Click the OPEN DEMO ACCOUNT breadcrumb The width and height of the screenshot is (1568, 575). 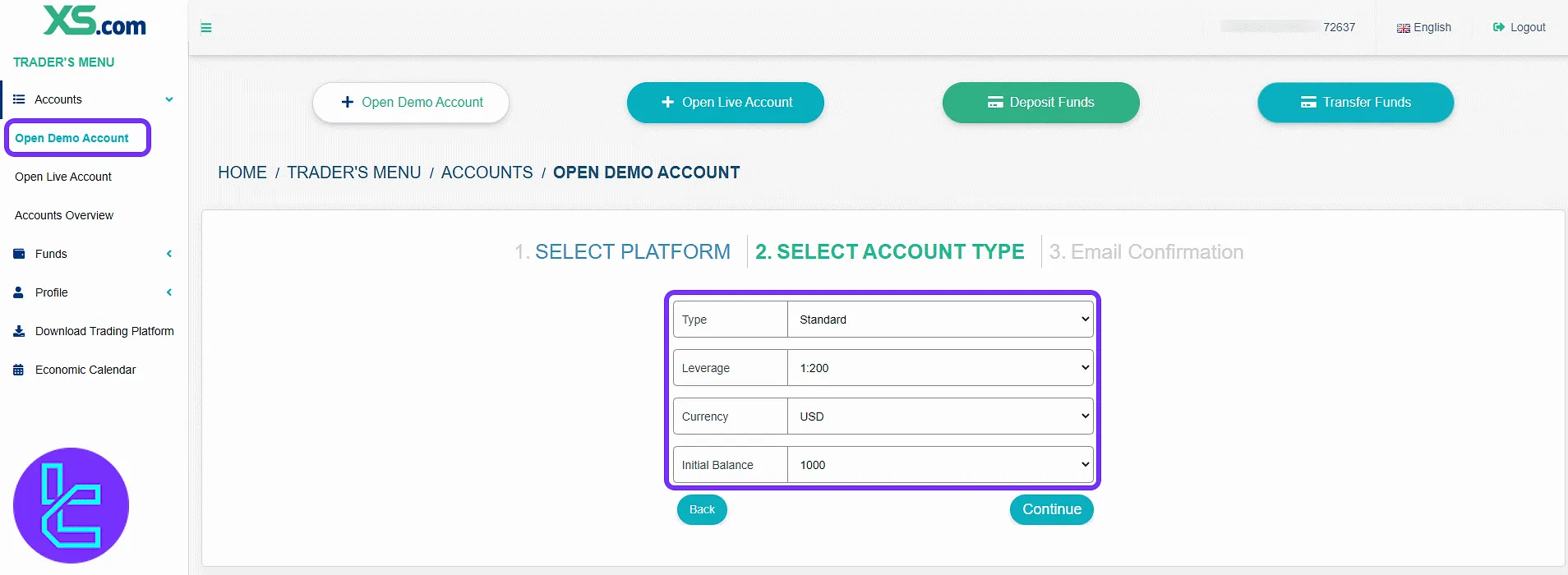(x=647, y=172)
